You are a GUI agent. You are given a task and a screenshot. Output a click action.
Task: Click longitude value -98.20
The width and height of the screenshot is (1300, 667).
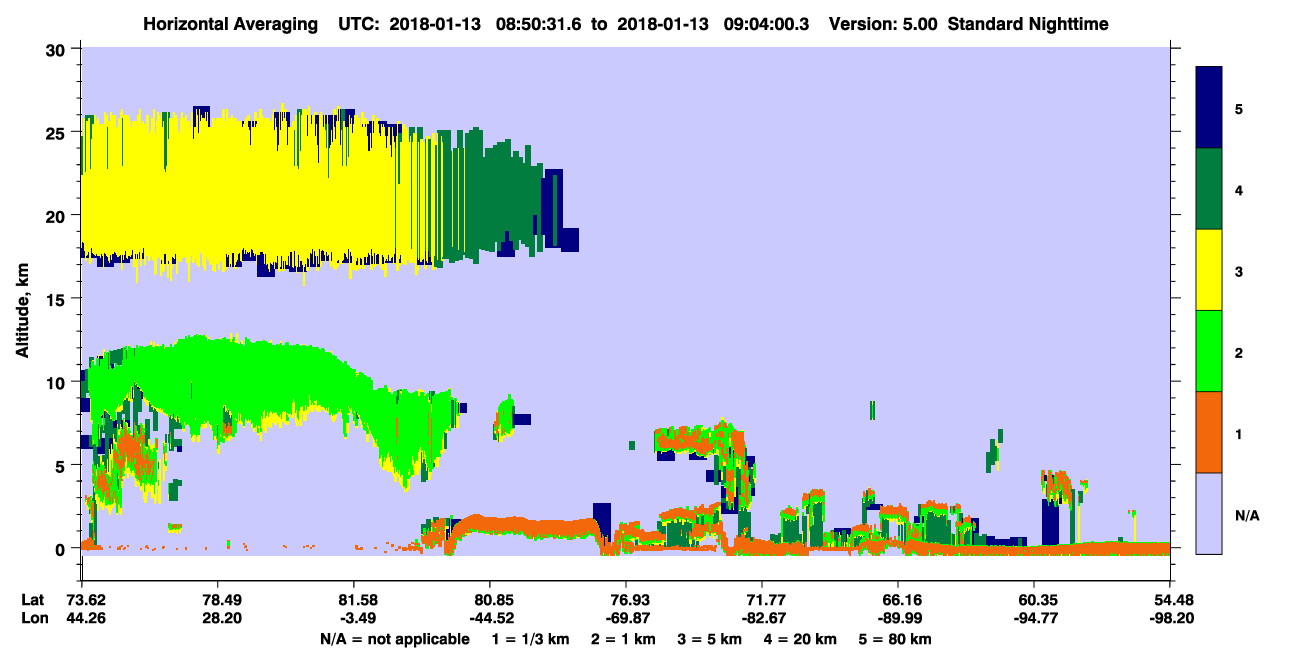click(x=1170, y=618)
